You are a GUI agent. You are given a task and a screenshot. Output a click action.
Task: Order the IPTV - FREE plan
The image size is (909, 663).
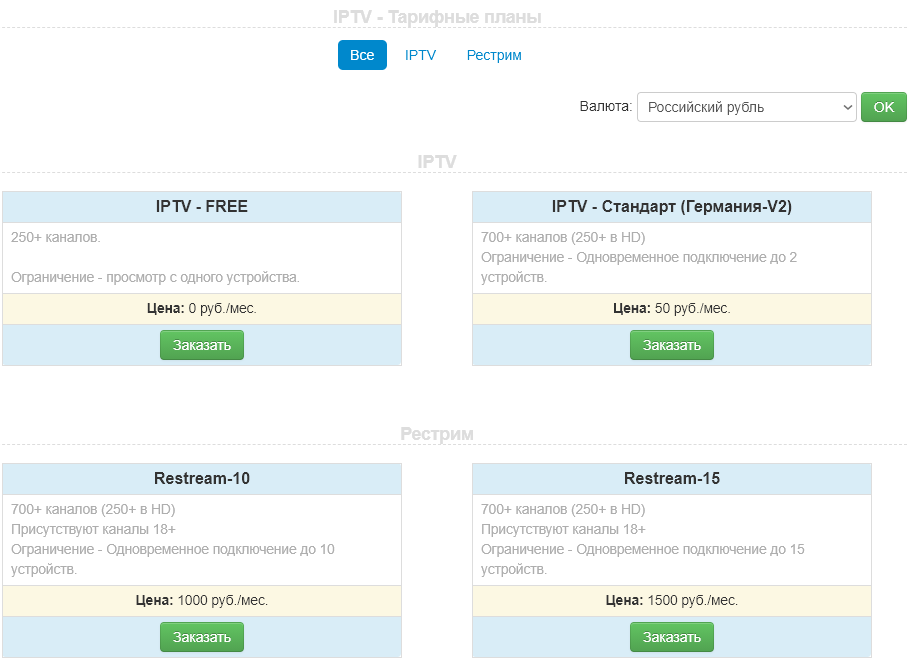click(x=202, y=345)
